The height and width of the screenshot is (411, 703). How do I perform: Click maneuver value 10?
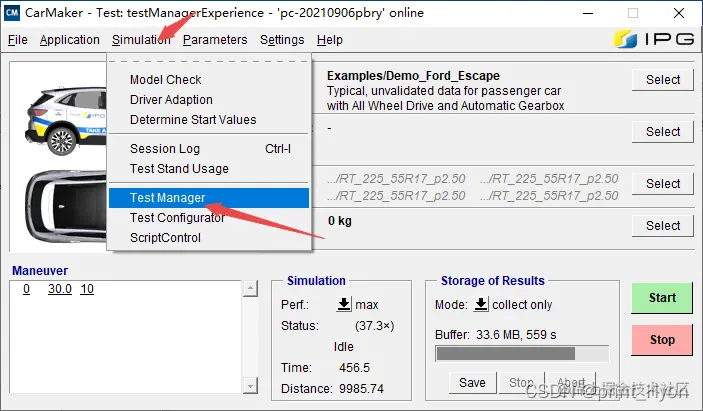pos(87,289)
